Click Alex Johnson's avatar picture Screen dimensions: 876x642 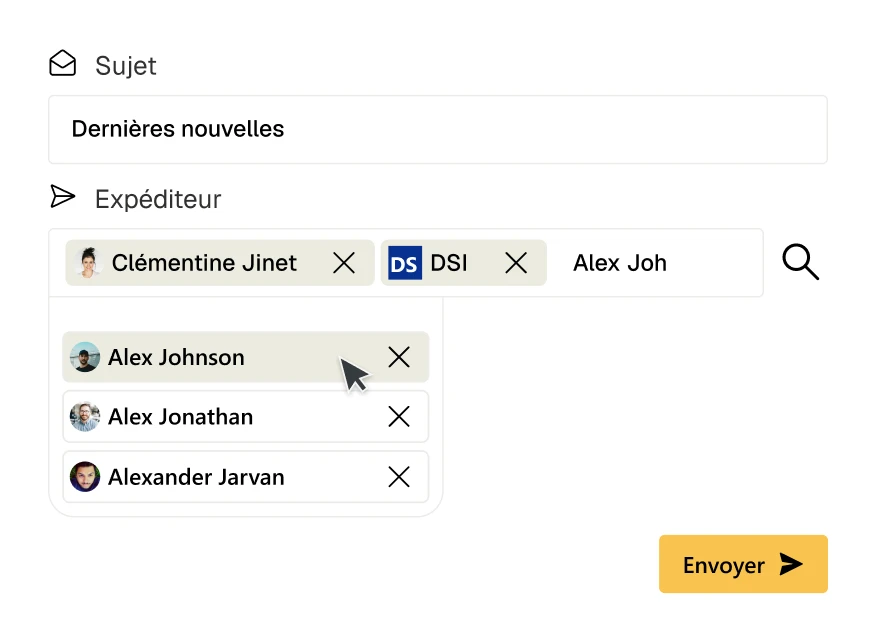[x=85, y=357]
